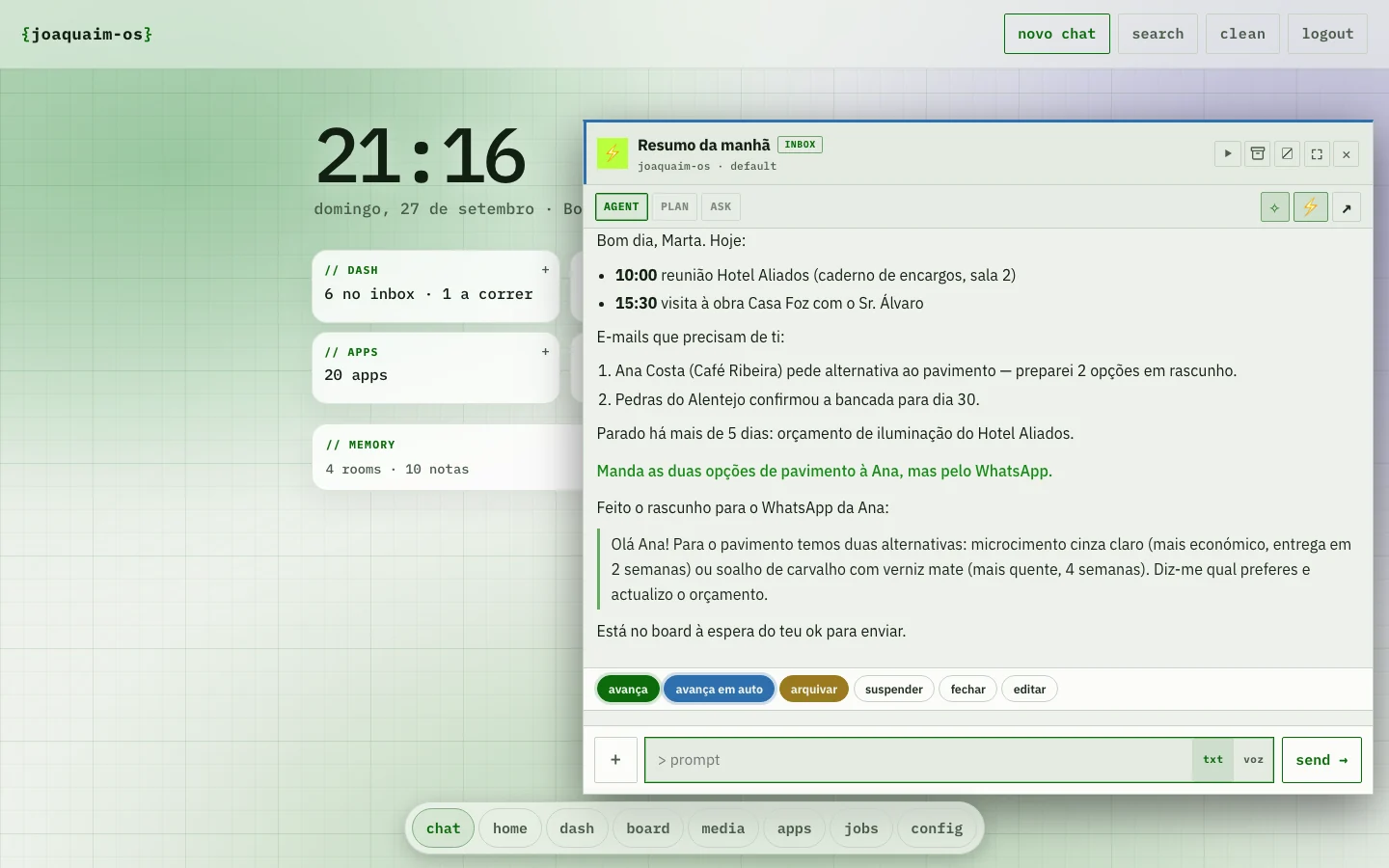Screen dimensions: 1389x868
Task: Open search from the top bar
Action: click(x=1157, y=34)
